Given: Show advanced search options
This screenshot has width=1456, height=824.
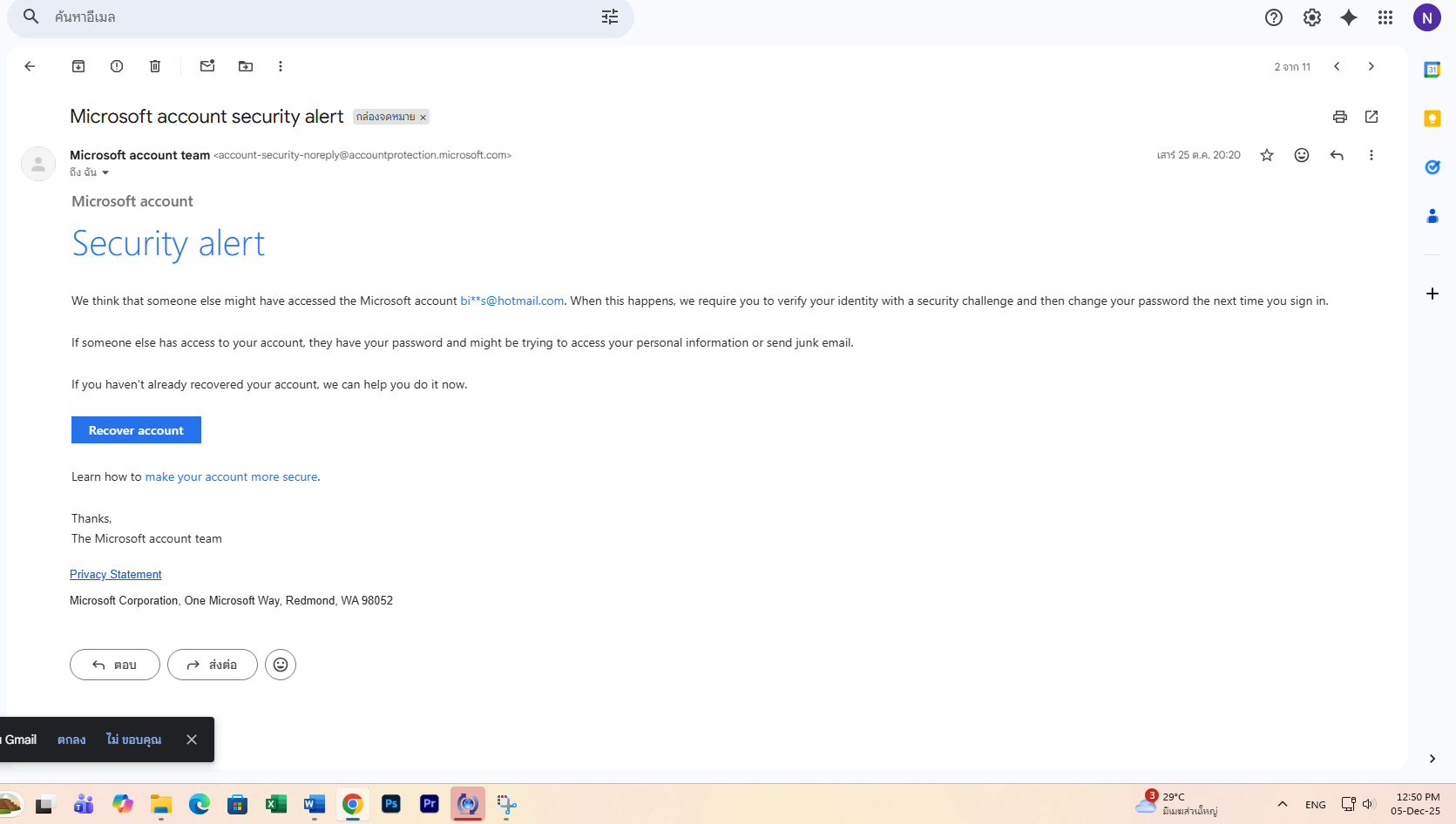Looking at the screenshot, I should [610, 17].
